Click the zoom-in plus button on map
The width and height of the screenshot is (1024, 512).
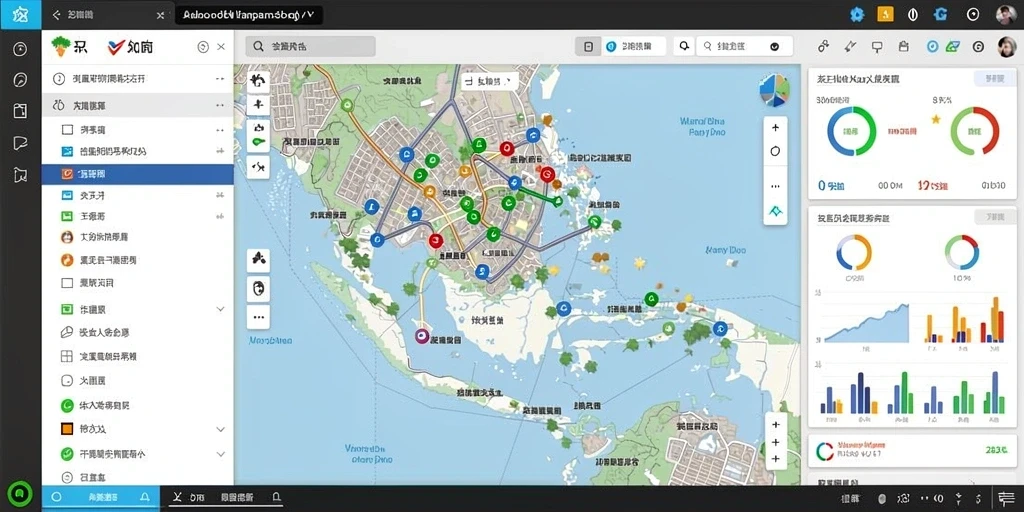[775, 128]
